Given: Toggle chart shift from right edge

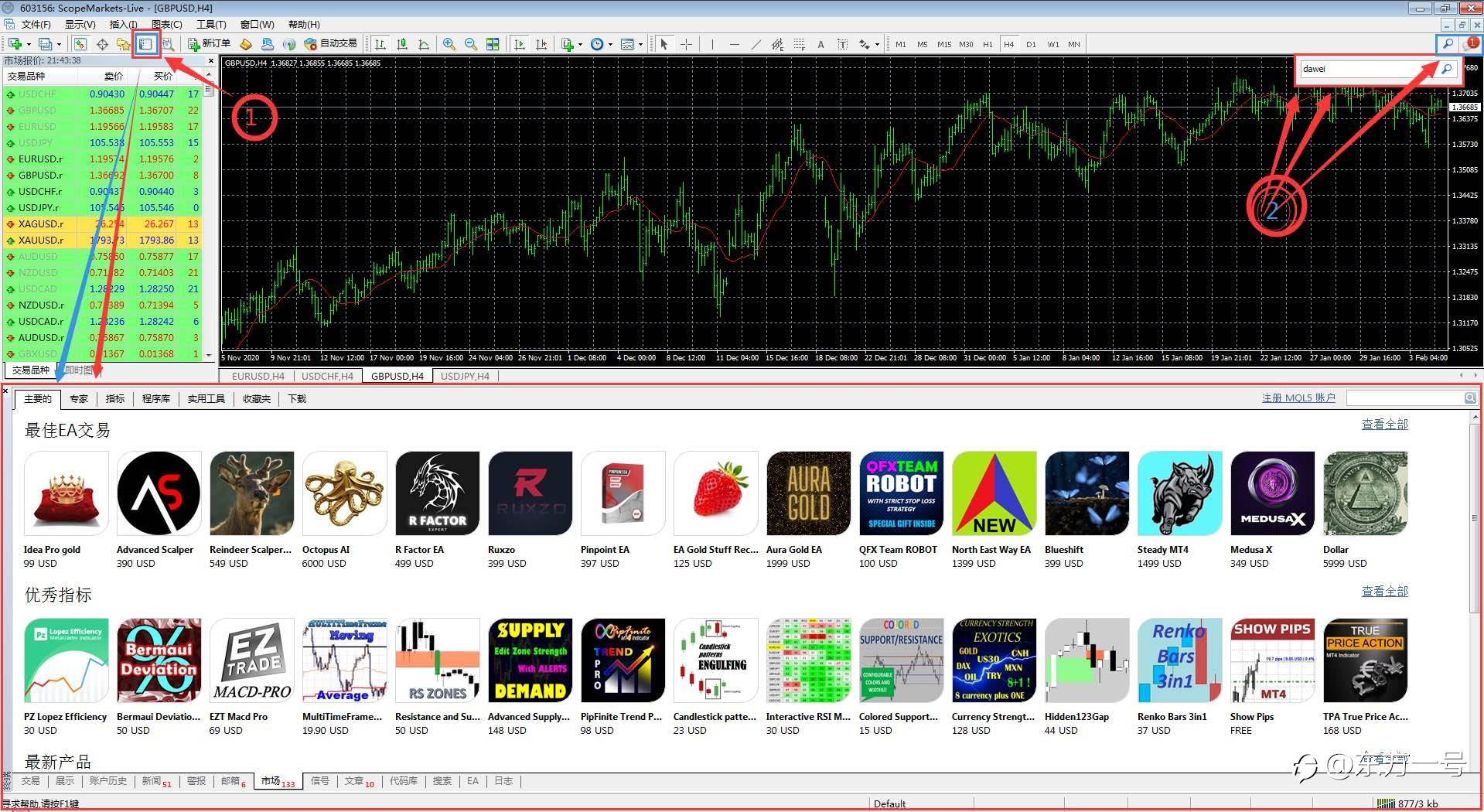Looking at the screenshot, I should pos(541,44).
